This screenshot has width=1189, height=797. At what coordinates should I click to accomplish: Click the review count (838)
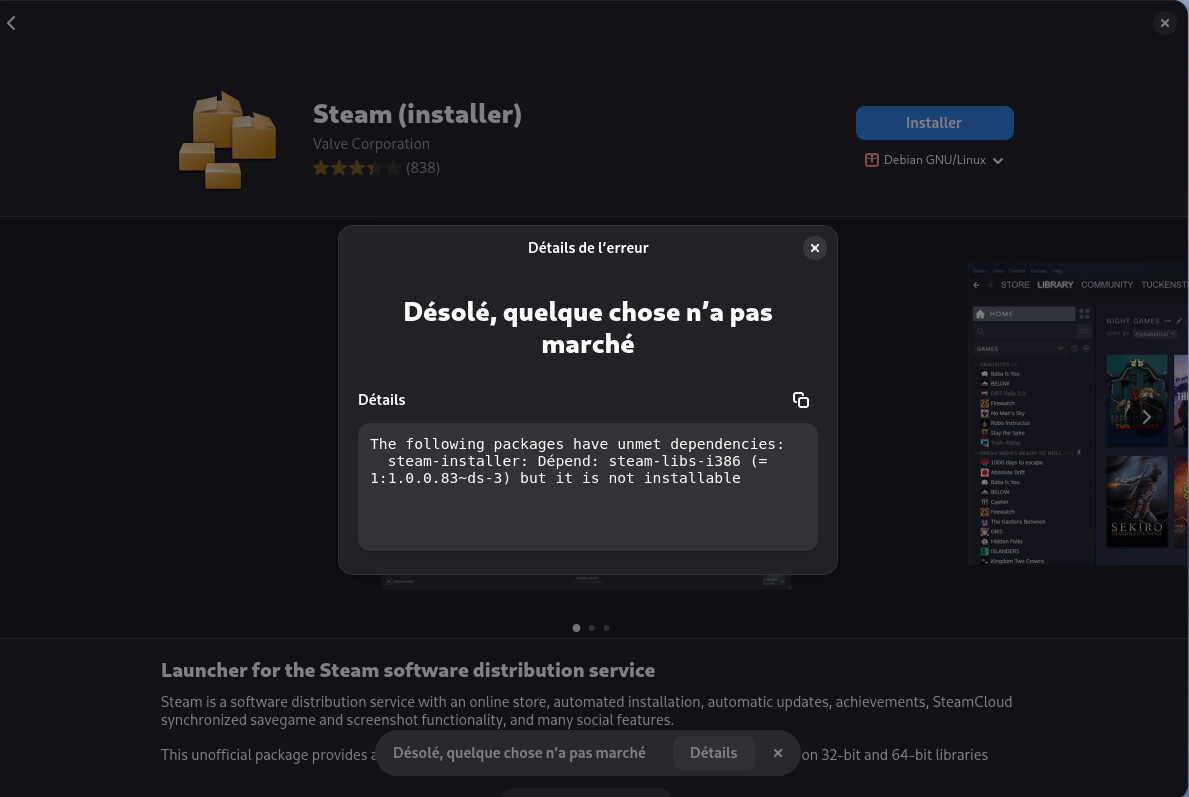pos(423,168)
